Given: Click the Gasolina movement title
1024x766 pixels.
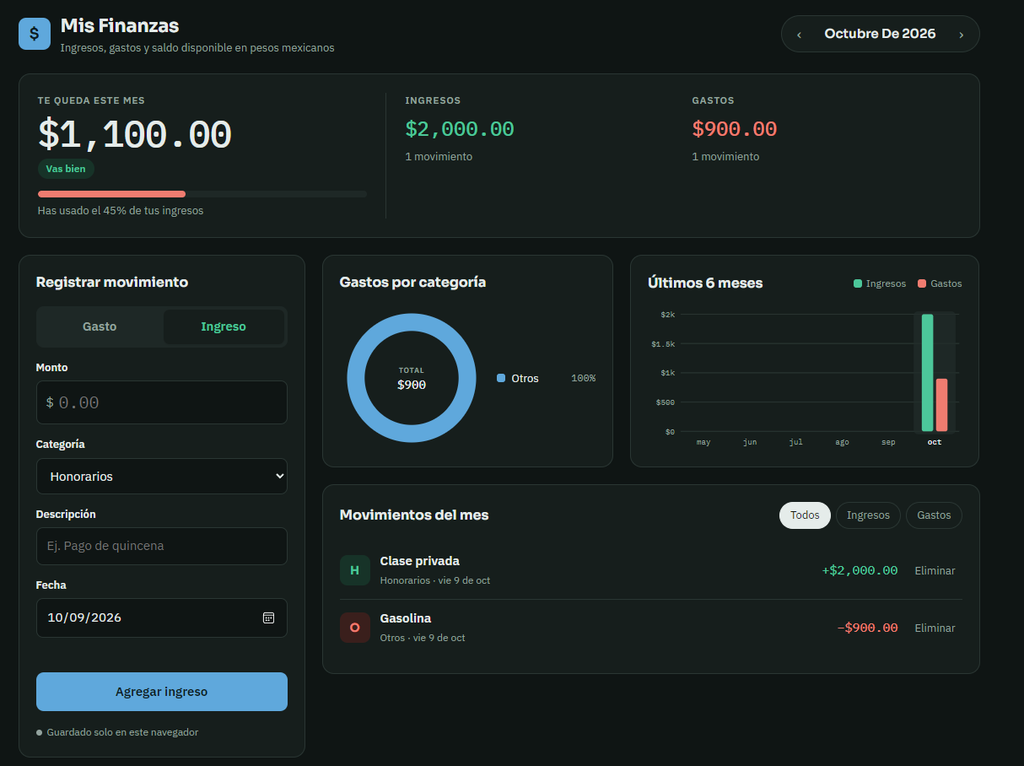Looking at the screenshot, I should point(406,618).
